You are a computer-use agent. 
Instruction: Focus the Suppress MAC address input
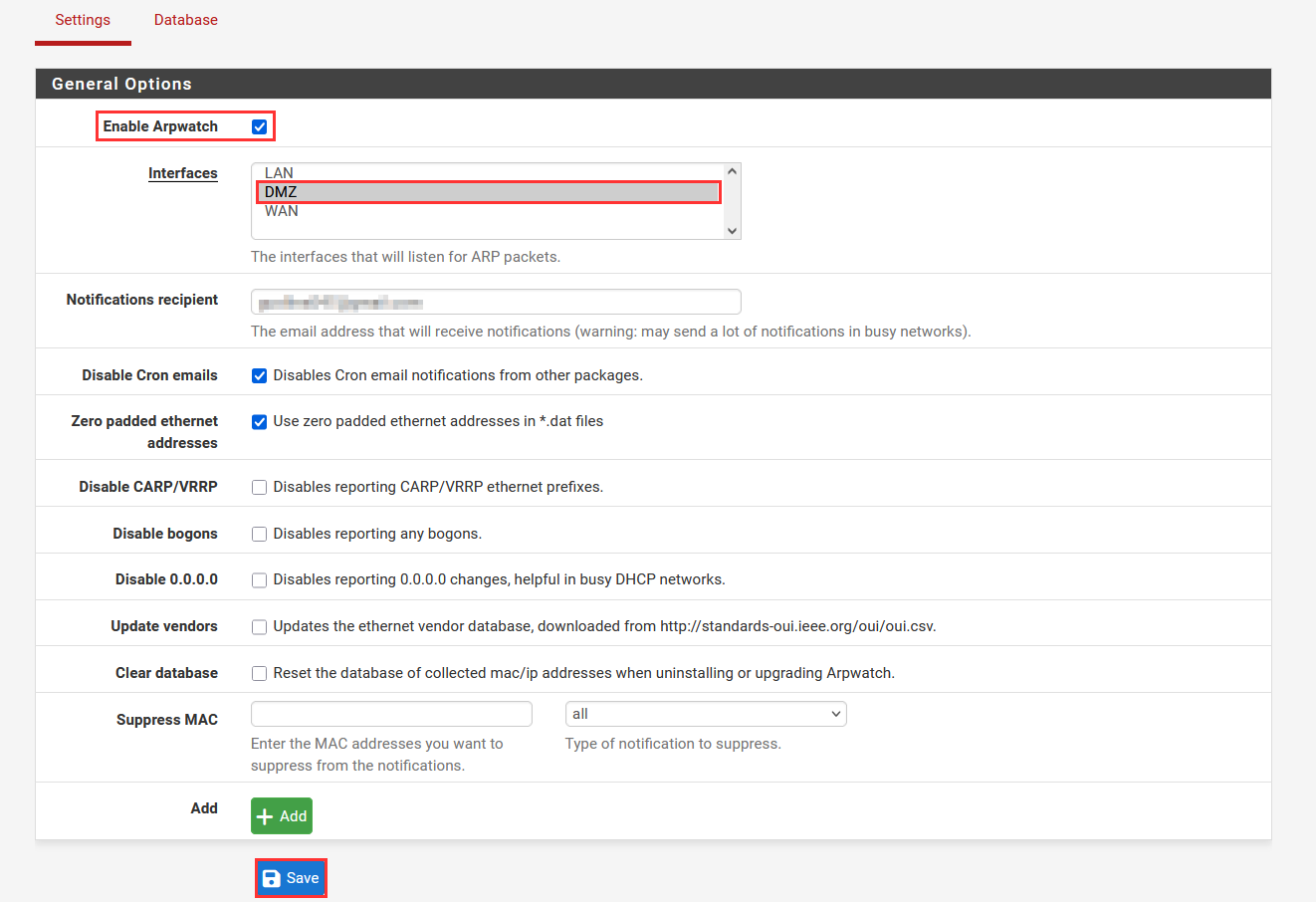(391, 714)
